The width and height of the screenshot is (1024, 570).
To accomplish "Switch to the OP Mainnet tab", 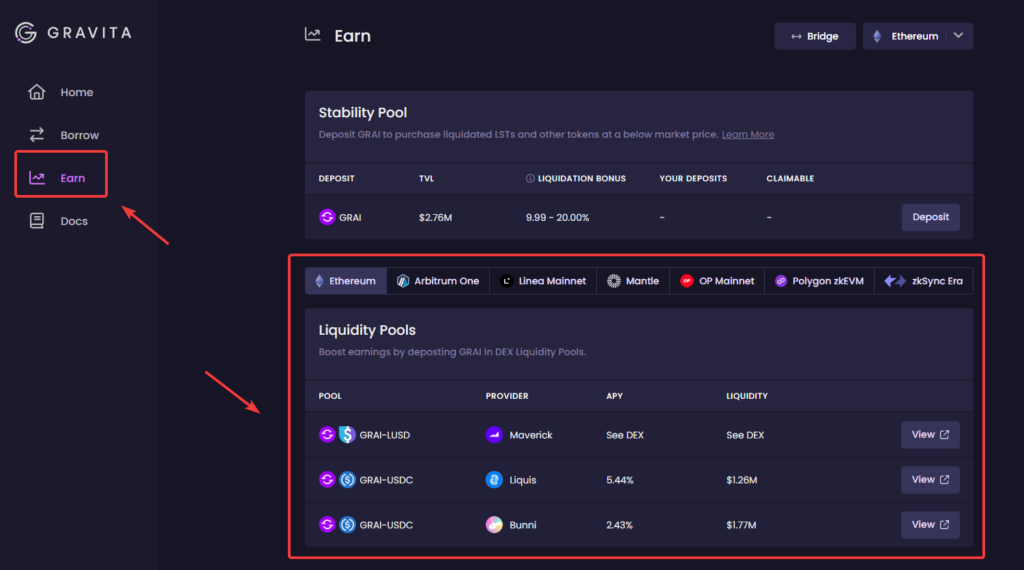I will 717,281.
